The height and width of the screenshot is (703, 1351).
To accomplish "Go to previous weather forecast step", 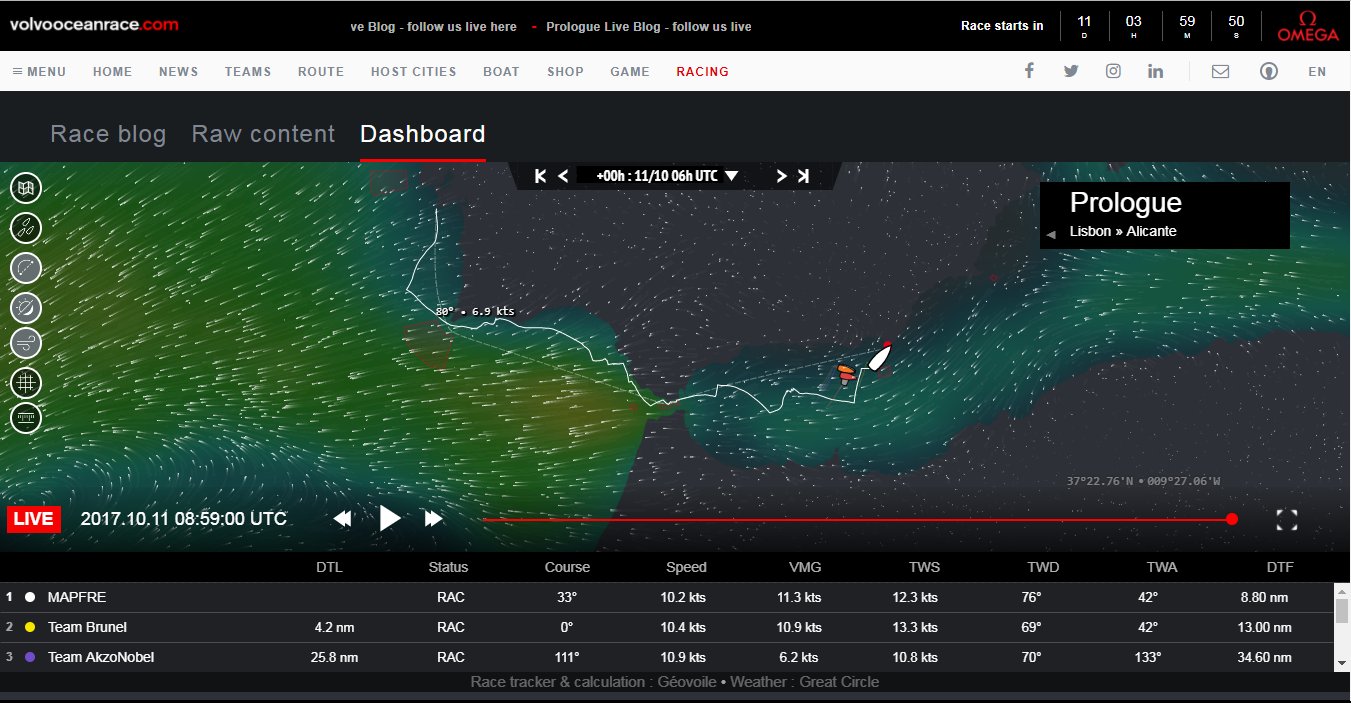I will (563, 176).
